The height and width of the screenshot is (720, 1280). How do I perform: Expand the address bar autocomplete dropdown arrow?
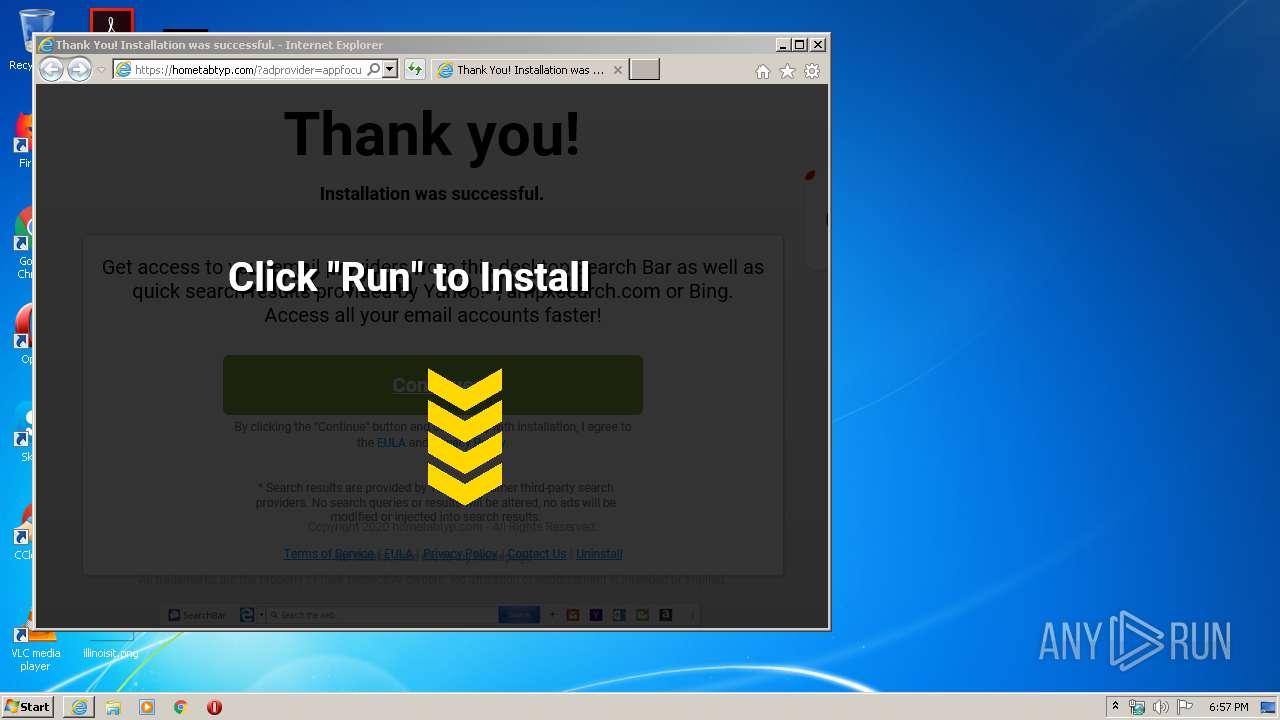390,70
